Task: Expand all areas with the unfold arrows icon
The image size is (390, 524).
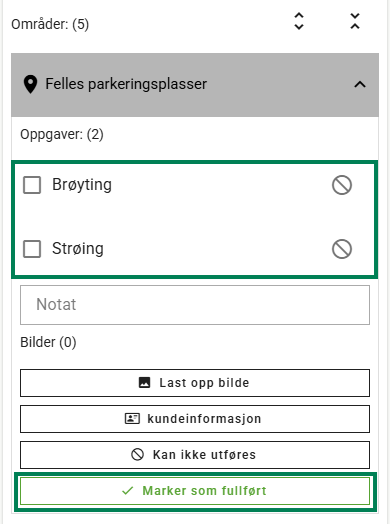Action: click(x=299, y=21)
